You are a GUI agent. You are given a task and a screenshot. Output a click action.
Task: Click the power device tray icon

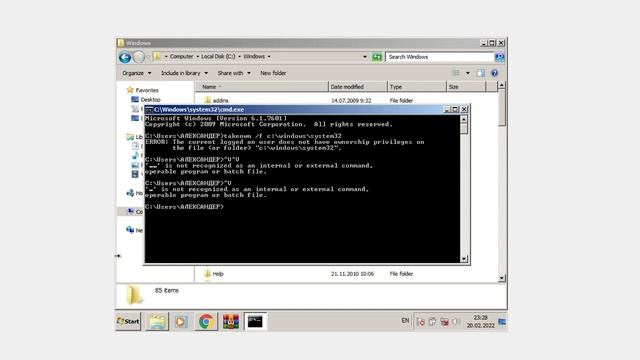click(x=432, y=322)
